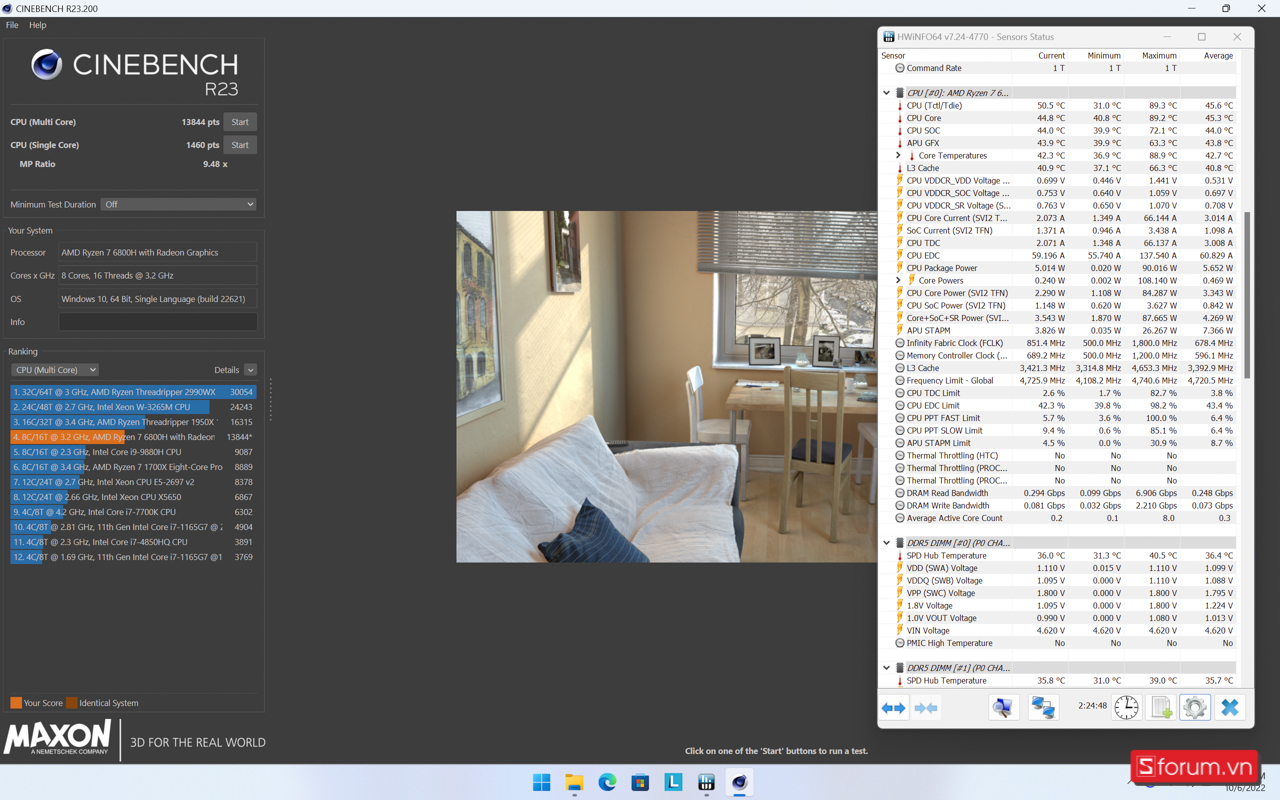The image size is (1280, 800).
Task: Select the DRAM Read Bandwidth sensor row
Action: tap(1059, 493)
